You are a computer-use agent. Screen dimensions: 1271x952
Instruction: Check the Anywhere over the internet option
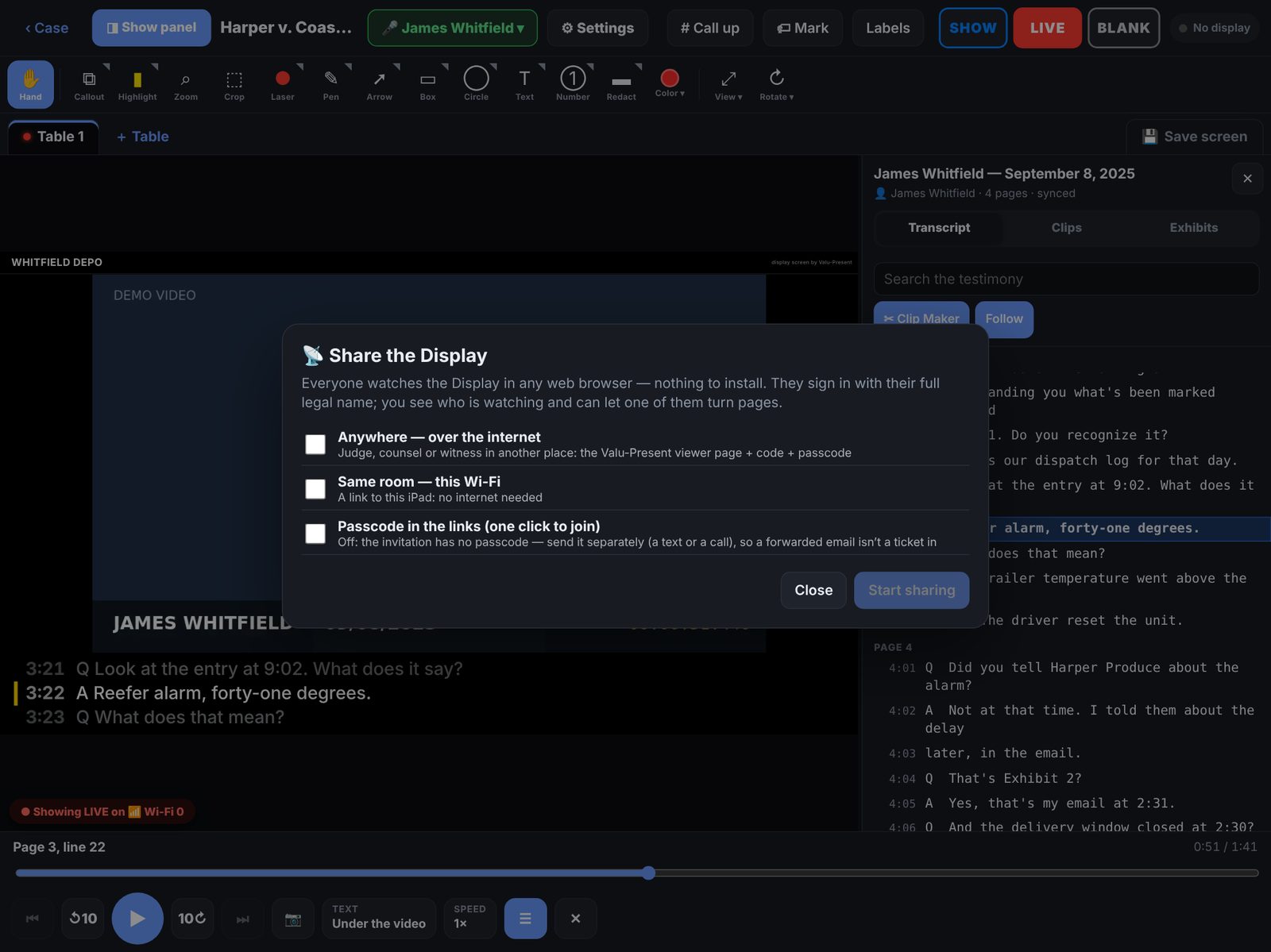(315, 444)
